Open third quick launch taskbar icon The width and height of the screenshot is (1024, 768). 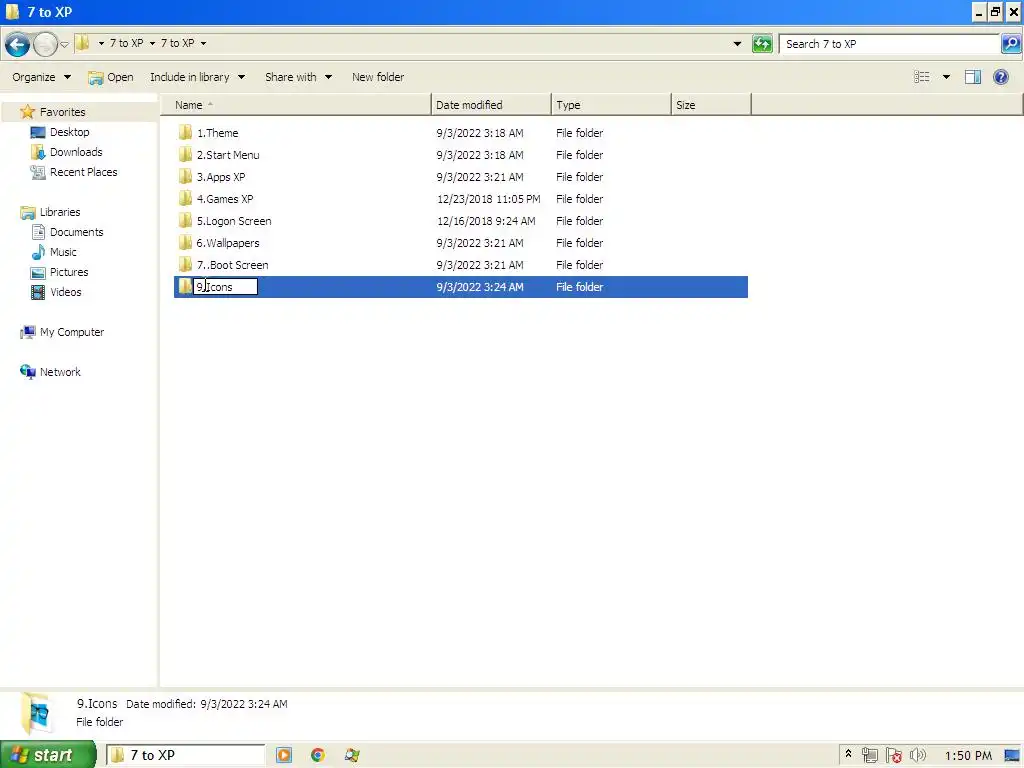tap(352, 756)
